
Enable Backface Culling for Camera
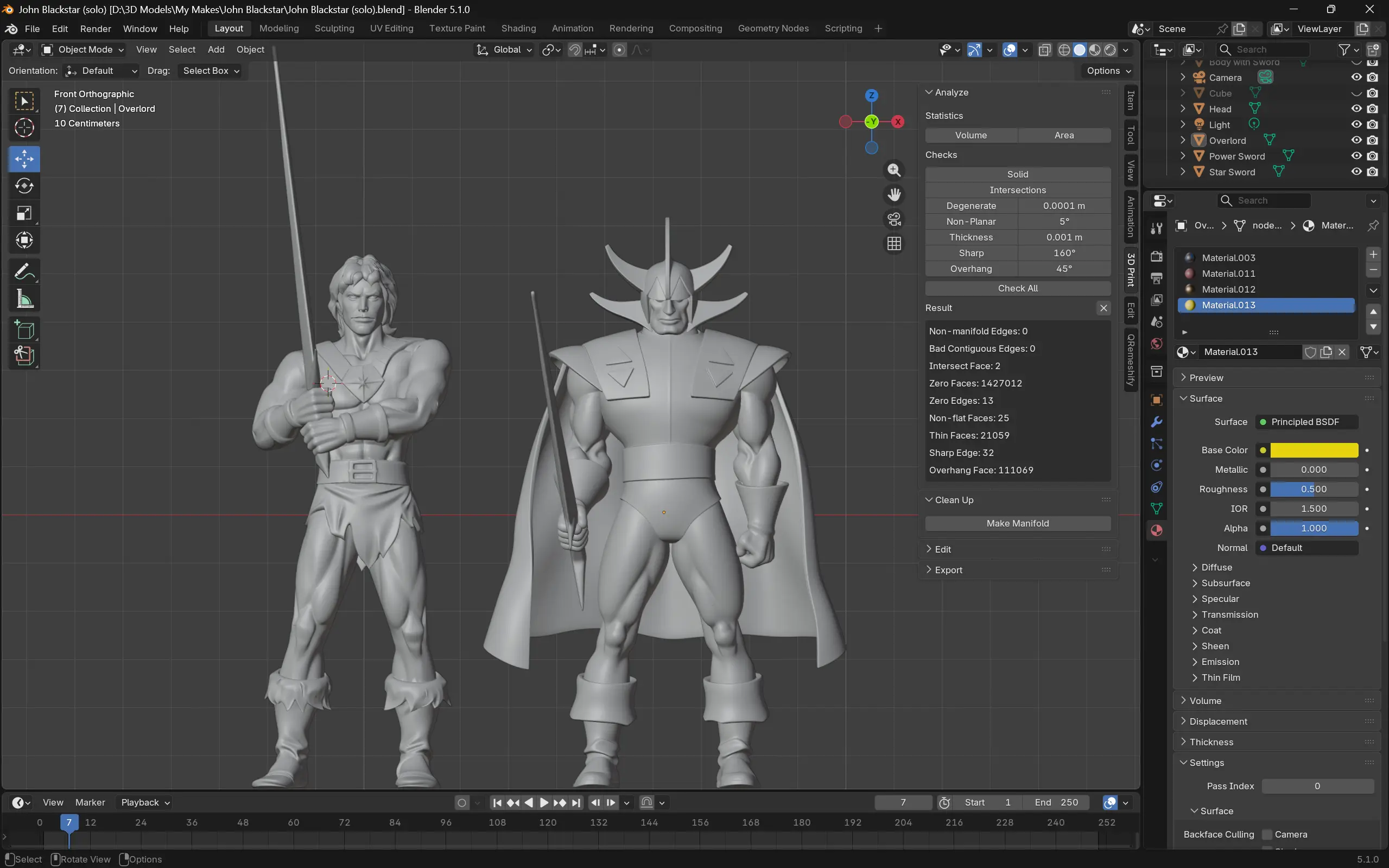point(1267,834)
